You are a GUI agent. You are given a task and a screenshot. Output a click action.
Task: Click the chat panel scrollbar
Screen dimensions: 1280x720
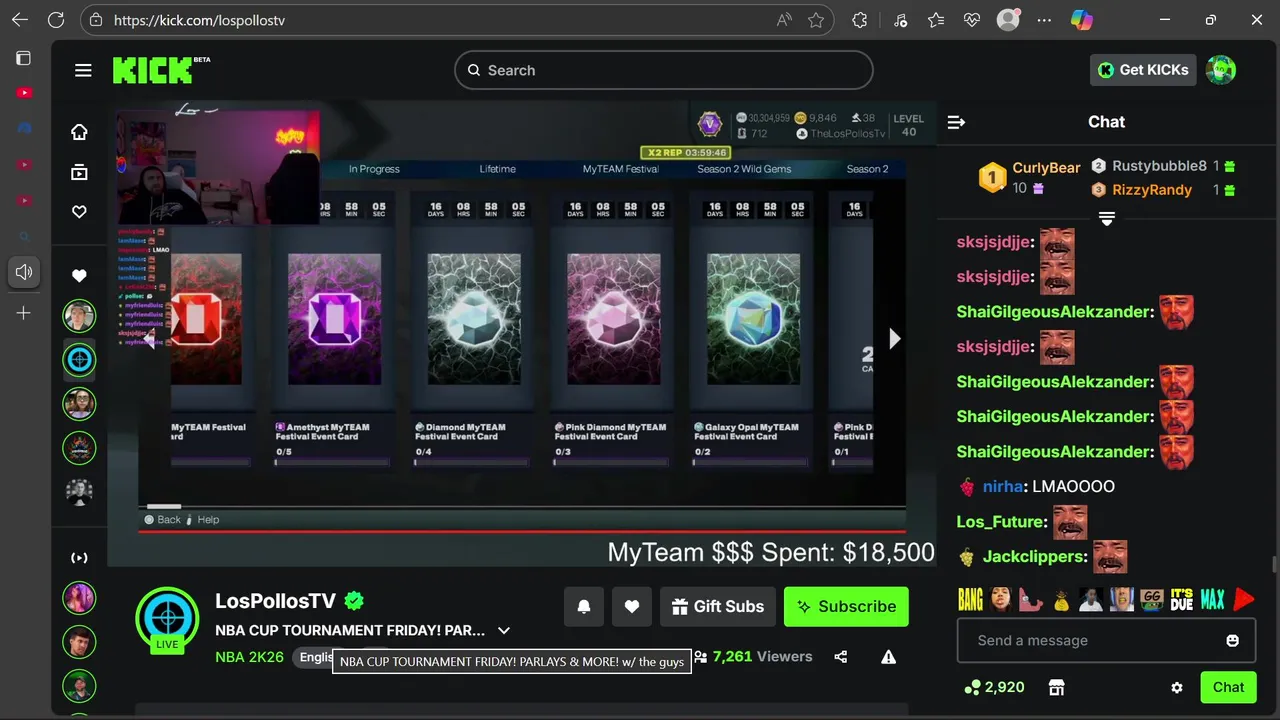tap(1274, 565)
